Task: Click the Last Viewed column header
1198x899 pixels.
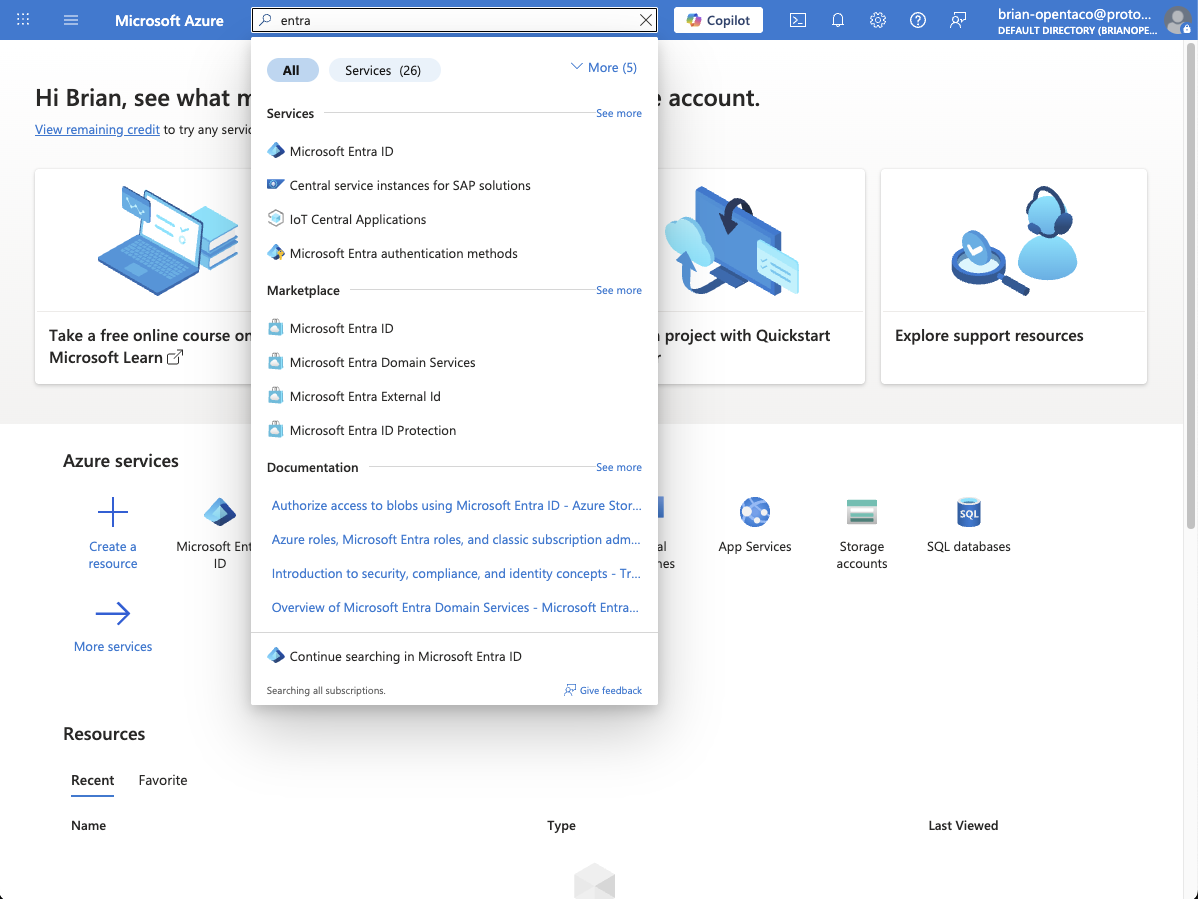Action: click(x=963, y=826)
